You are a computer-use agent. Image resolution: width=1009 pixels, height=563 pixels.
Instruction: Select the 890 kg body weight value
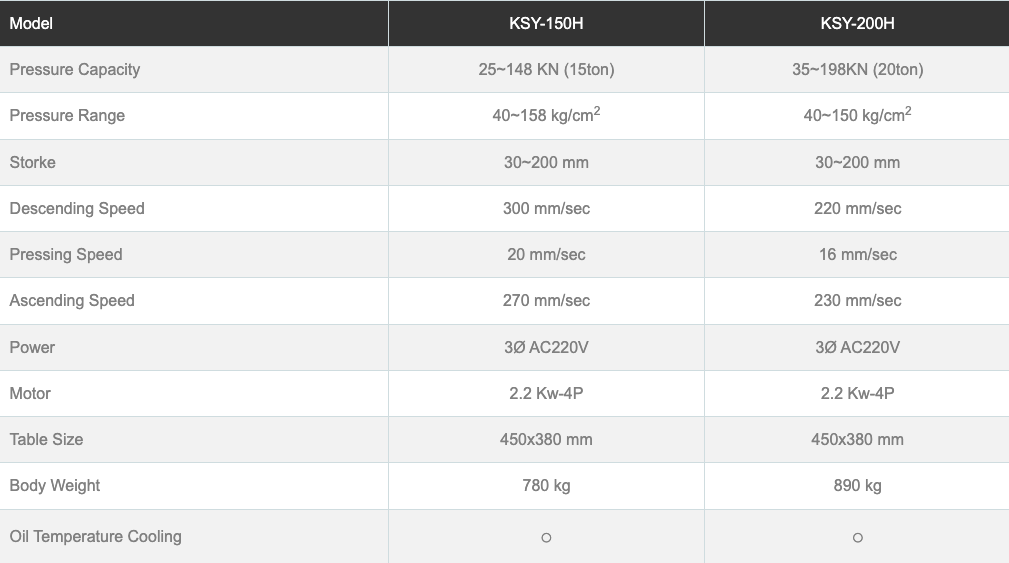point(857,485)
